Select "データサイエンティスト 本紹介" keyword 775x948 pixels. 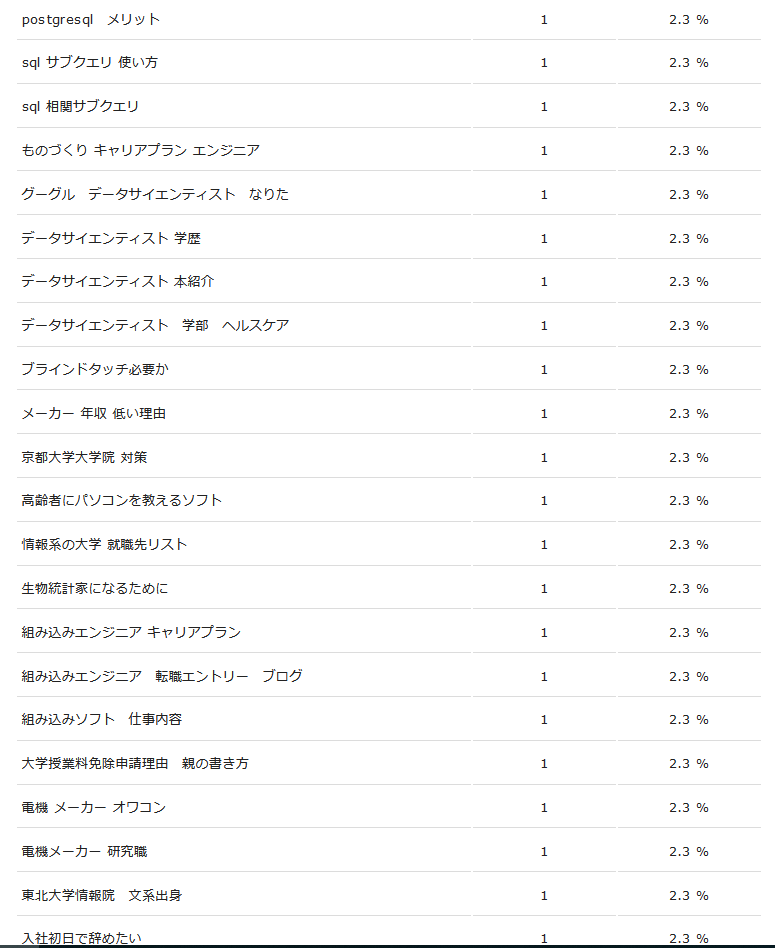pos(118,281)
